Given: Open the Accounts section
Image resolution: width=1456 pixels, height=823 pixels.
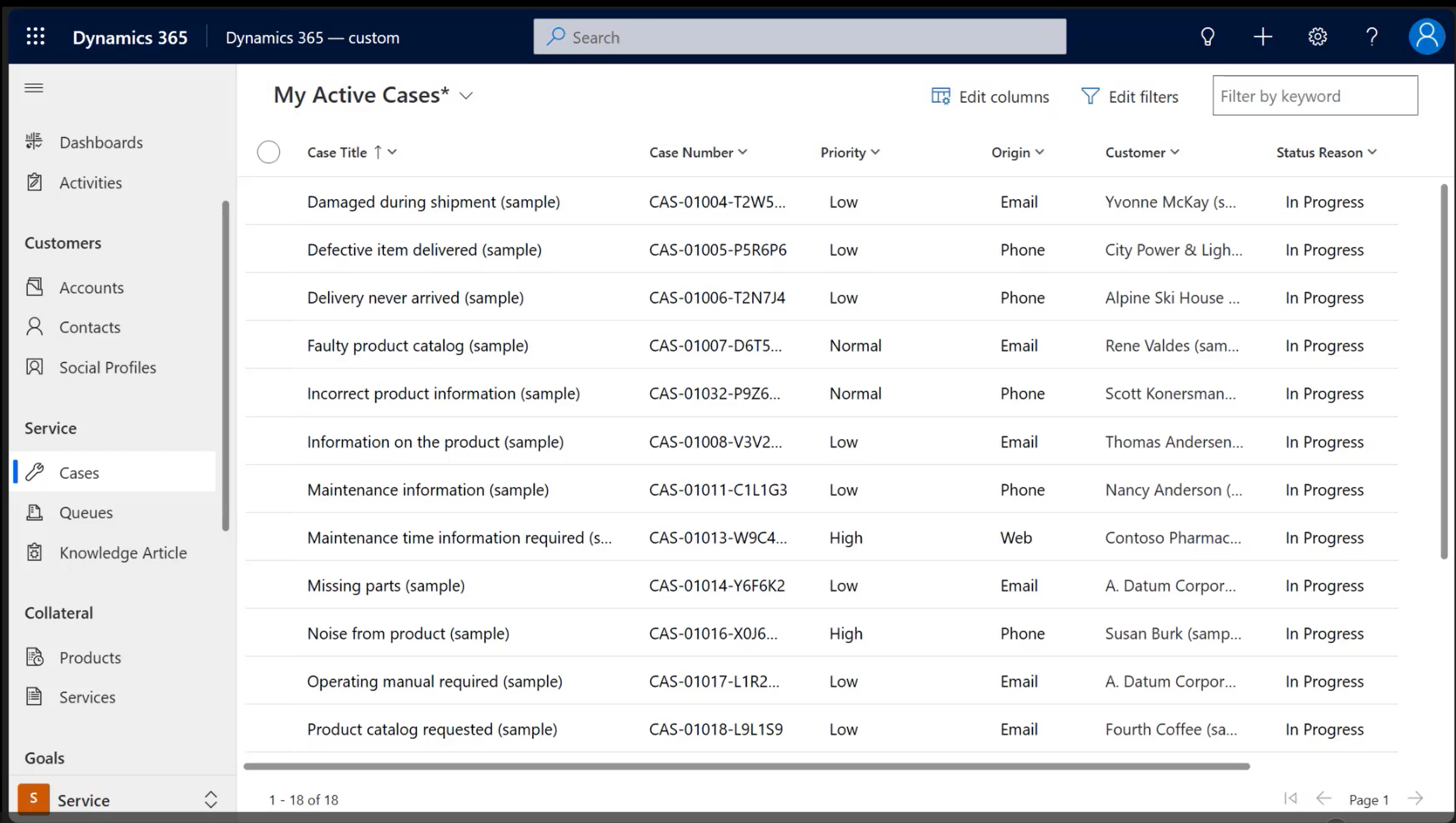Looking at the screenshot, I should point(91,287).
